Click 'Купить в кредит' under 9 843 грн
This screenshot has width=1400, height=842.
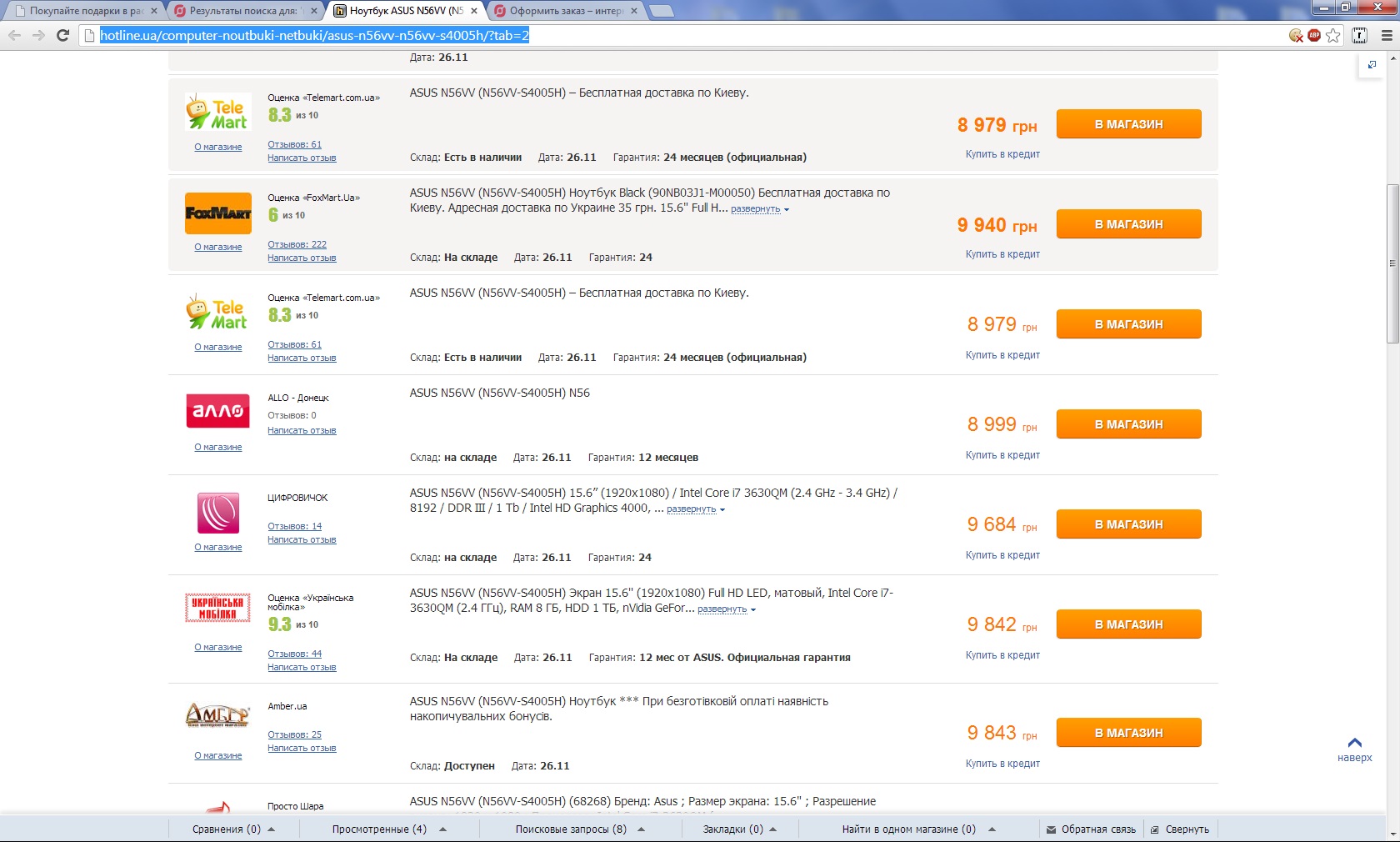point(1002,764)
